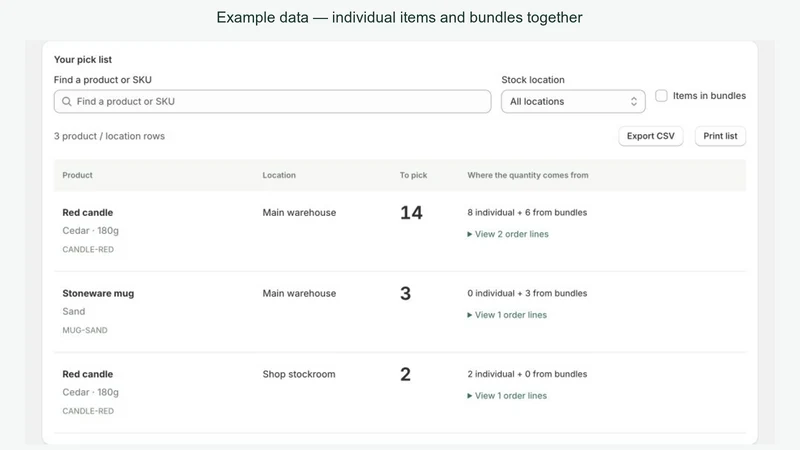This screenshot has width=800, height=450.
Task: Click the CANDLE-RED SKU in first row
Action: (88, 249)
